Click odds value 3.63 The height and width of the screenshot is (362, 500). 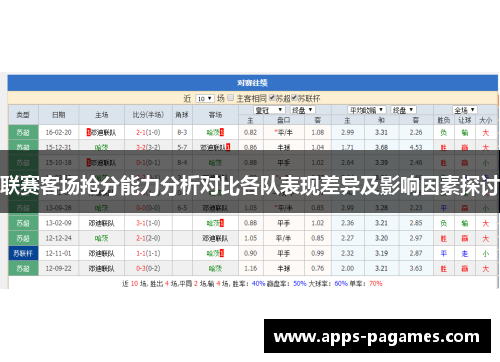(416, 268)
